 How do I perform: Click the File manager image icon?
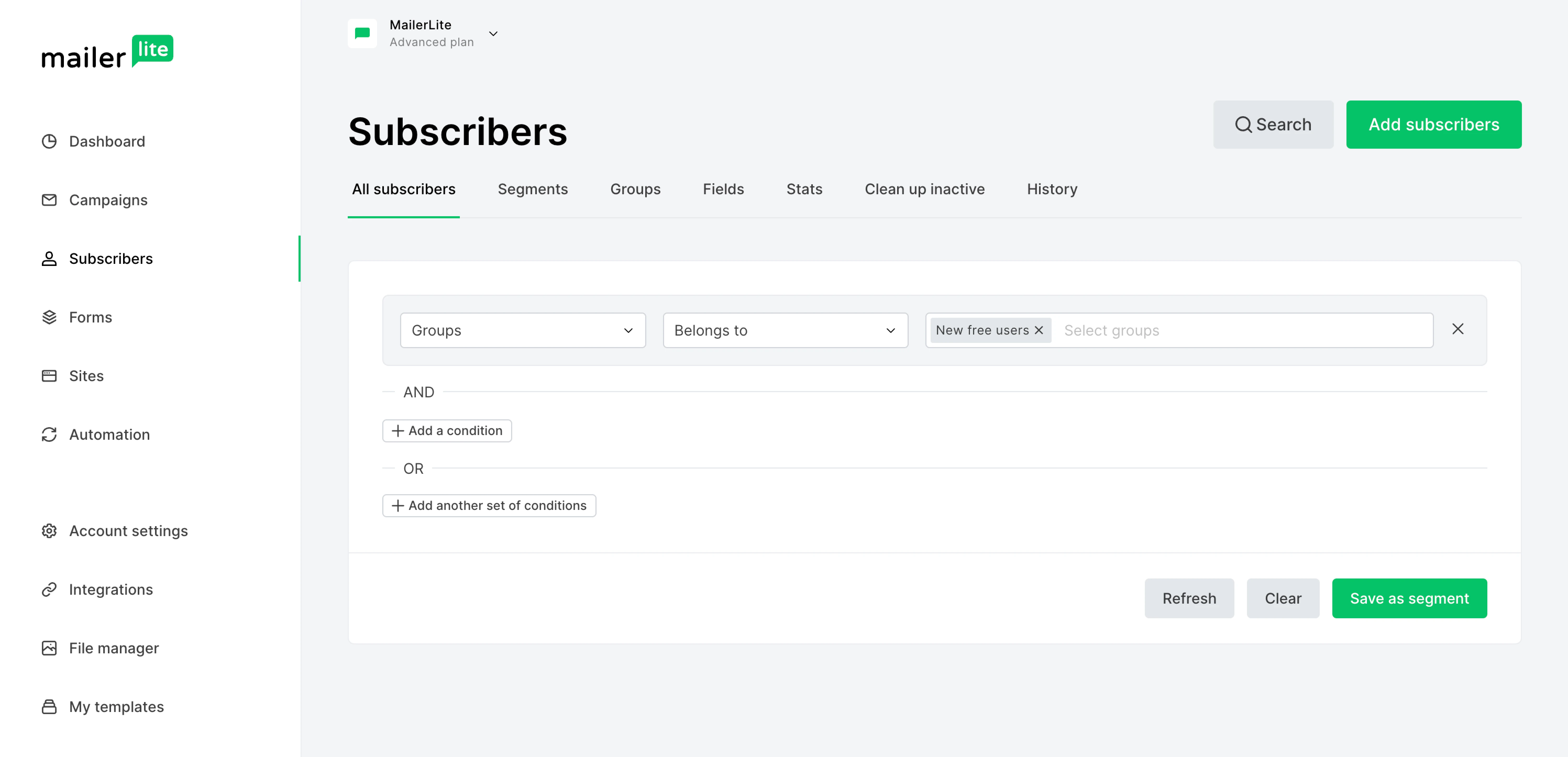[49, 648]
